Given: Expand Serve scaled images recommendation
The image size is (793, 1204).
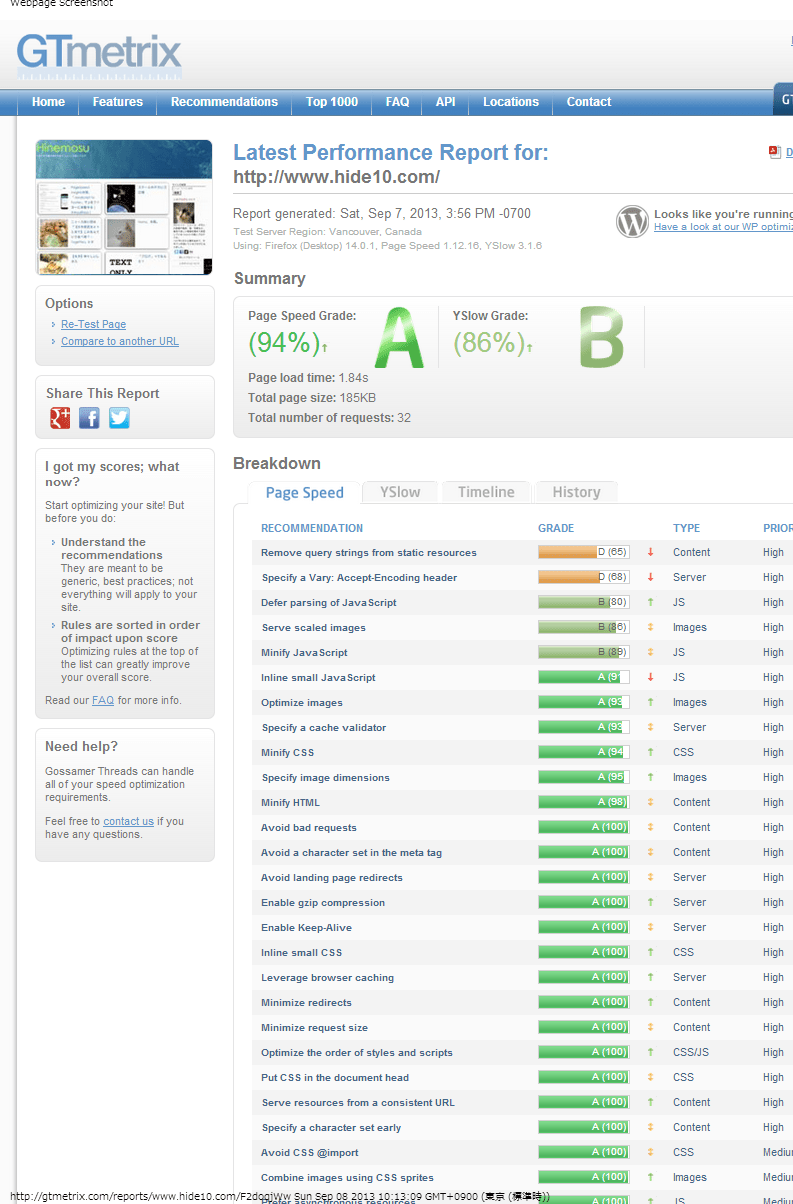Looking at the screenshot, I should (313, 627).
